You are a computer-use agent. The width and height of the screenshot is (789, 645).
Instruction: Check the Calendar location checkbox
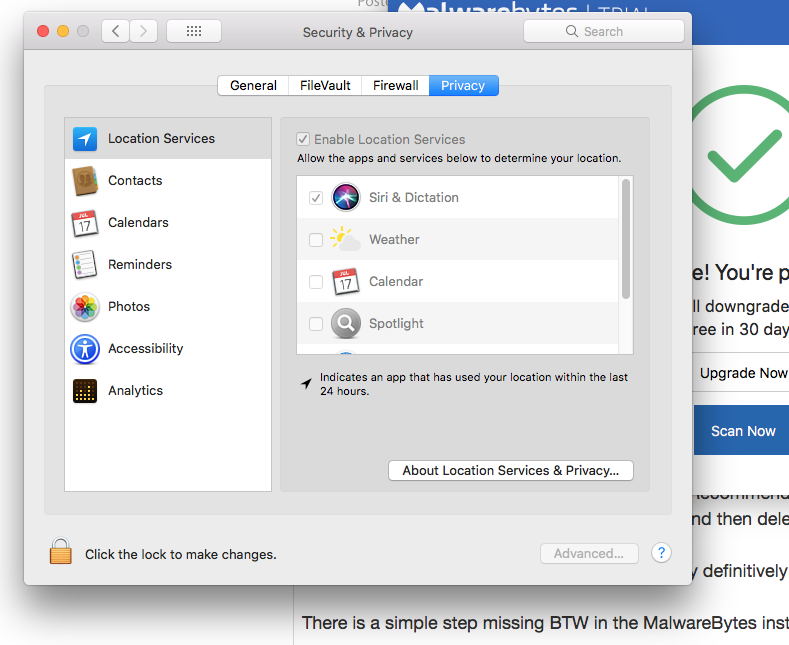(315, 282)
